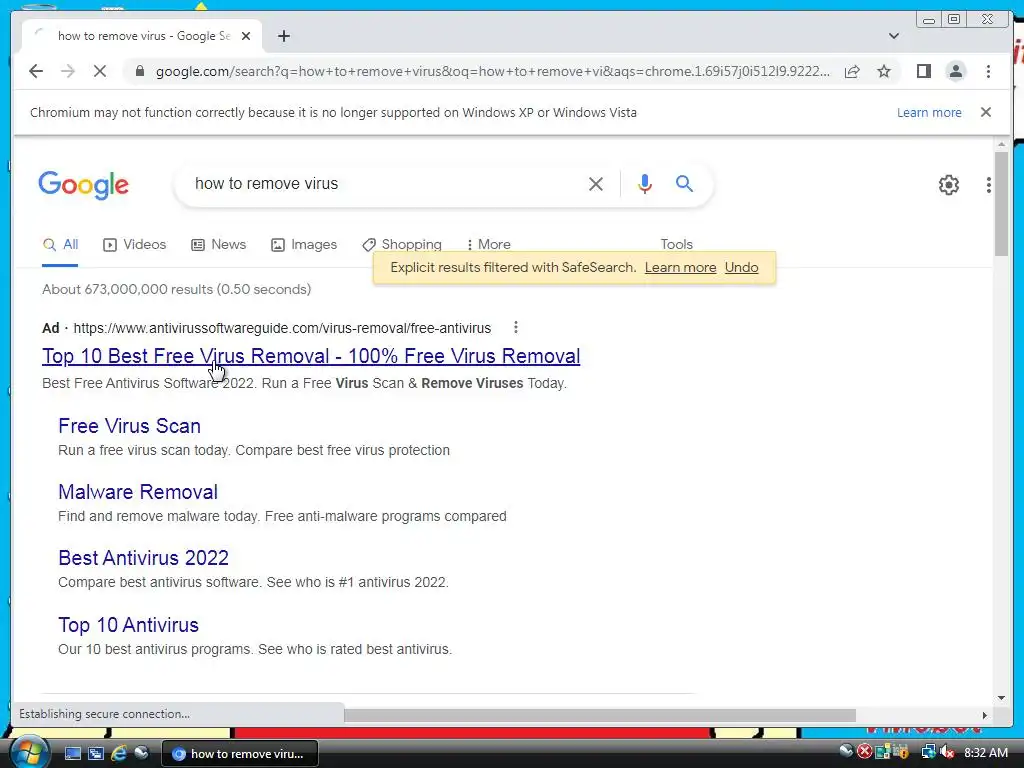Image resolution: width=1024 pixels, height=768 pixels.
Task: Clear the search query with the X
Action: tap(596, 184)
